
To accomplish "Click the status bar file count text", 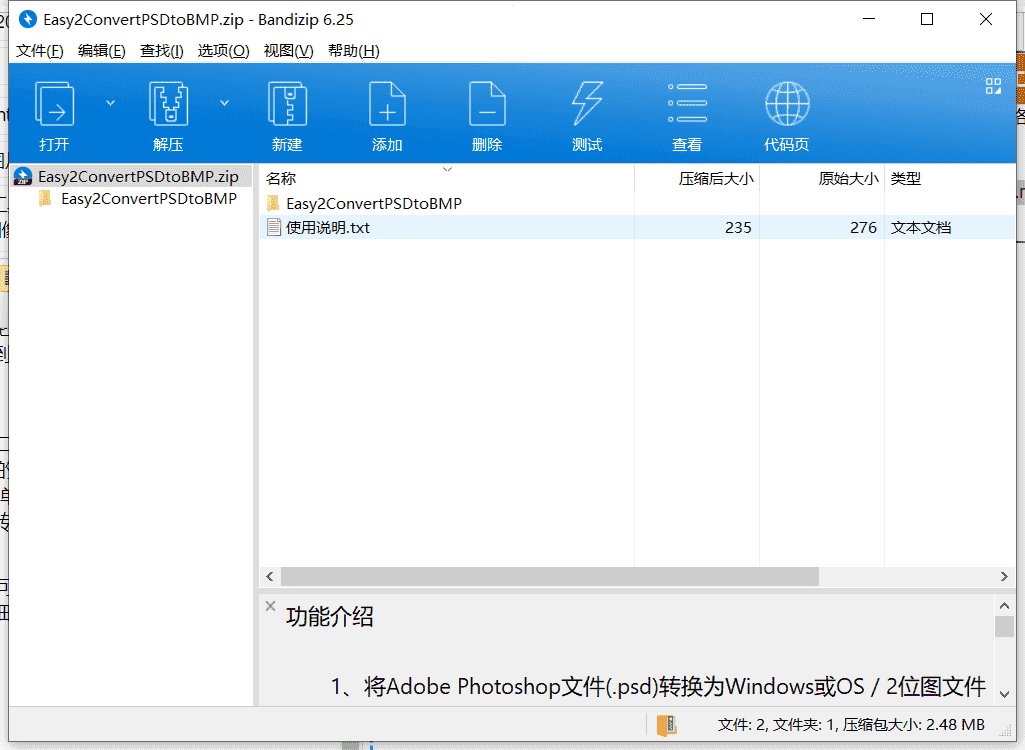I will pyautogui.click(x=851, y=724).
